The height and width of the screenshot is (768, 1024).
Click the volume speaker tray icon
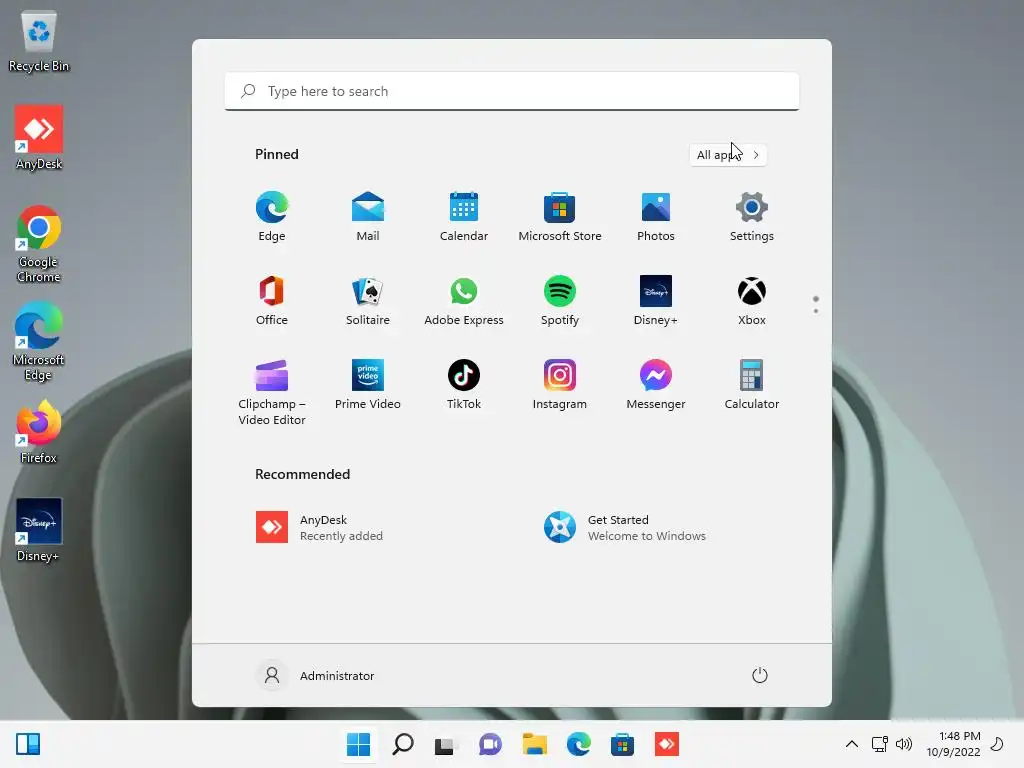click(x=904, y=744)
